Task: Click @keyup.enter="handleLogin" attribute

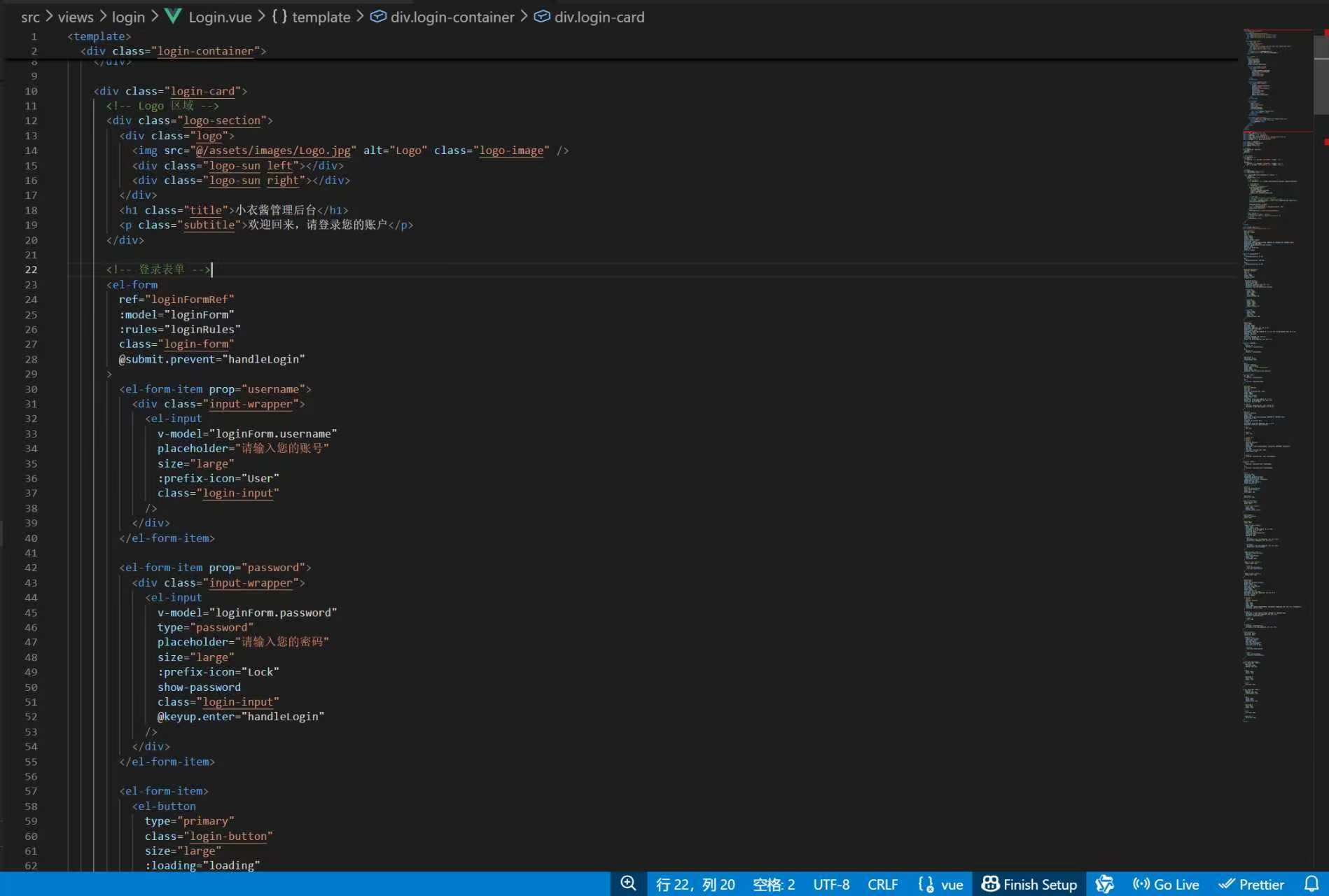Action: pos(241,717)
